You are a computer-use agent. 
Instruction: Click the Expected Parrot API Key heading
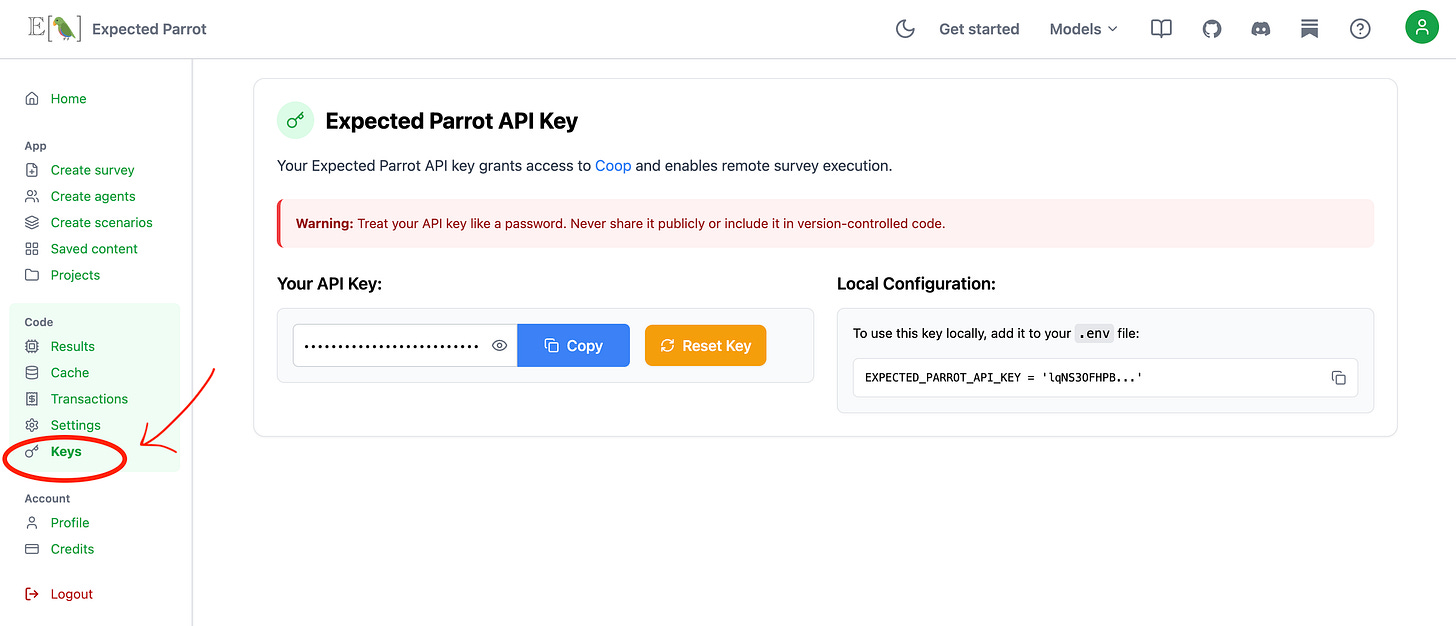click(452, 121)
